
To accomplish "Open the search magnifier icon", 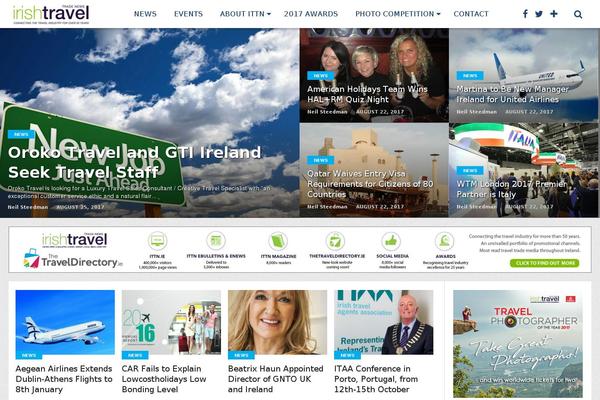I will click(x=578, y=14).
